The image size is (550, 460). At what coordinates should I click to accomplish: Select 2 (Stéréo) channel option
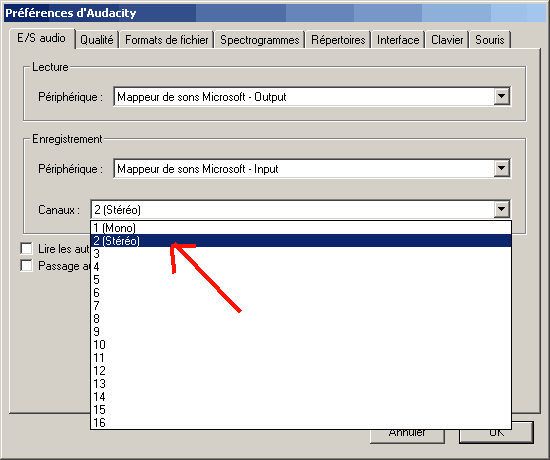(301, 241)
